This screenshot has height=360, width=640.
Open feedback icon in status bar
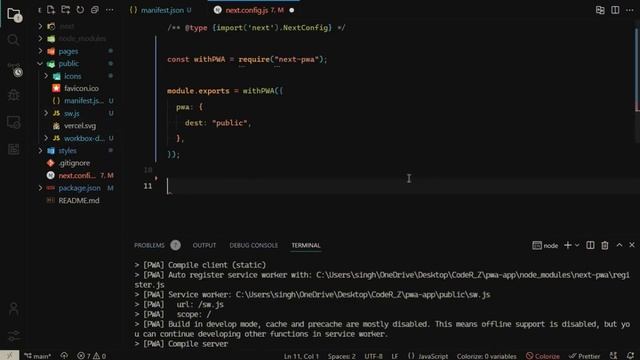click(x=613, y=356)
